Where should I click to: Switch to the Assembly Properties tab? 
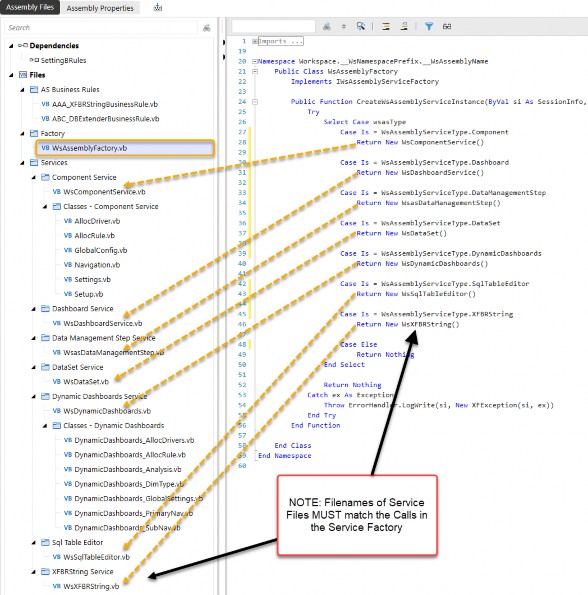coord(100,8)
